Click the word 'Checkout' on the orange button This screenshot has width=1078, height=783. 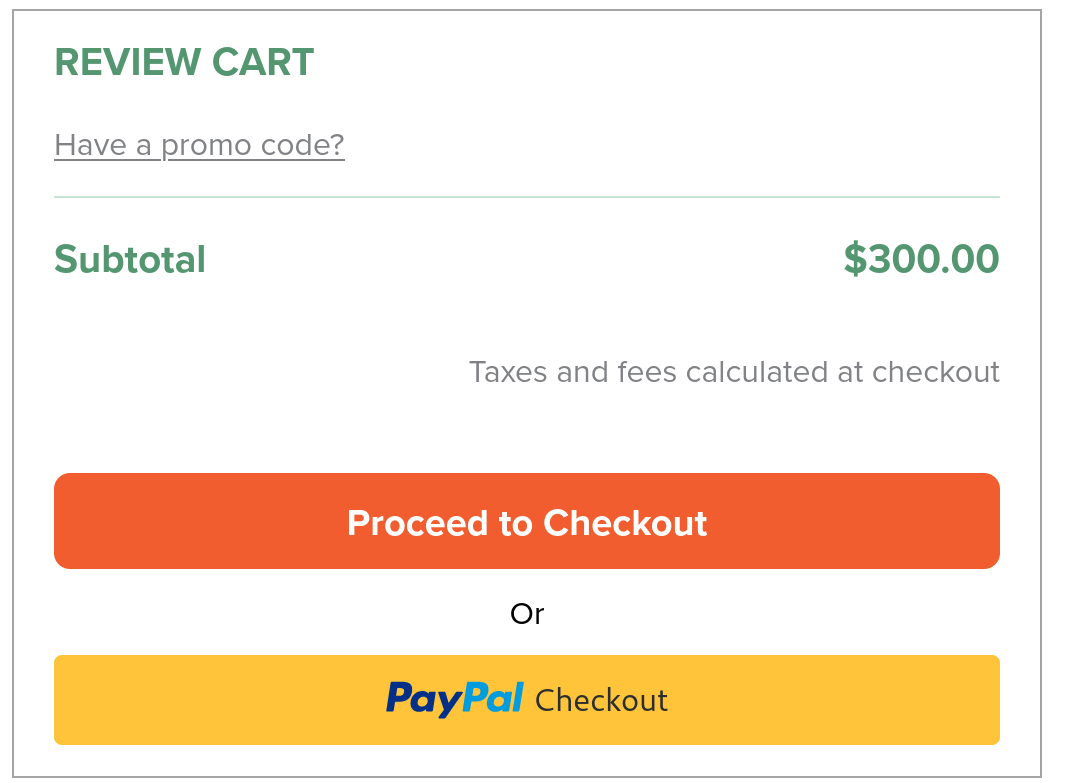coord(625,523)
